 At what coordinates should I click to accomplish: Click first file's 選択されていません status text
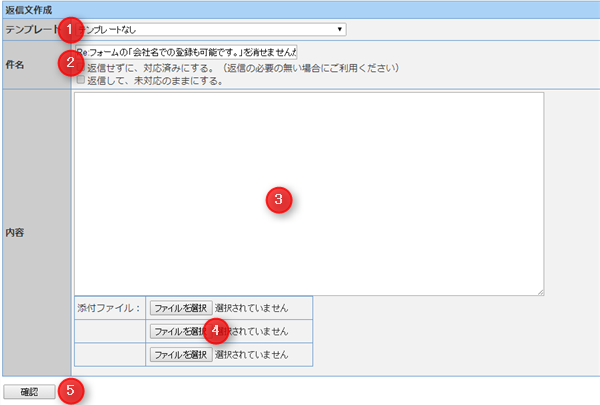pyautogui.click(x=251, y=307)
